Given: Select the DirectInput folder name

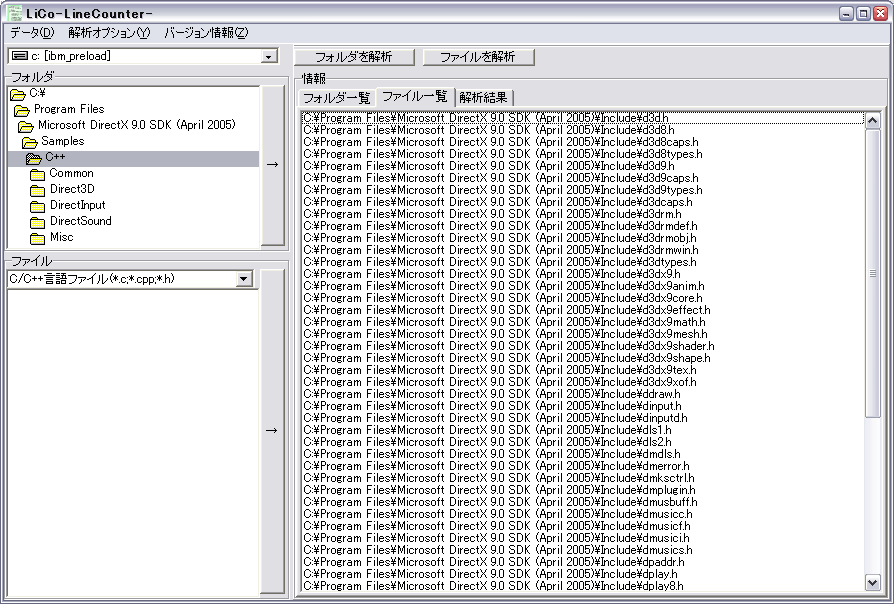Looking at the screenshot, I should (x=78, y=205).
